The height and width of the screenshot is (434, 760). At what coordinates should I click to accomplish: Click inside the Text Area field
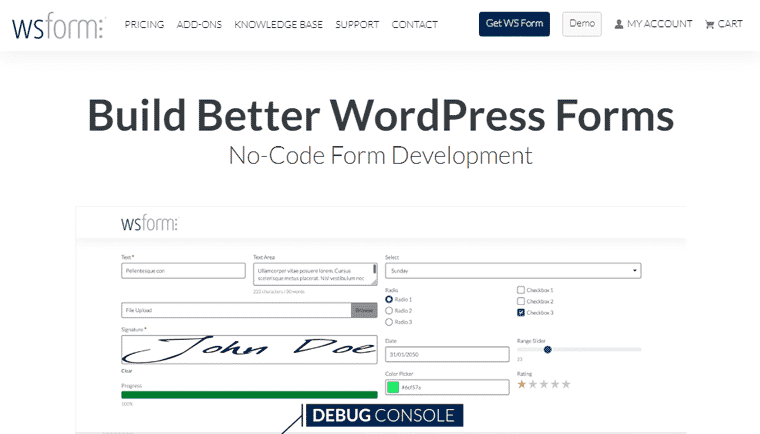pos(315,274)
